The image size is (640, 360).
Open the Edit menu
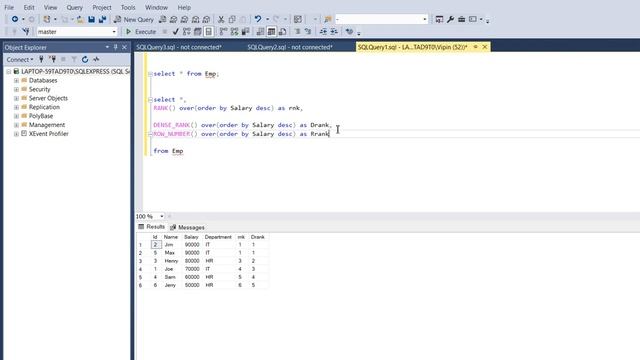tap(29, 7)
